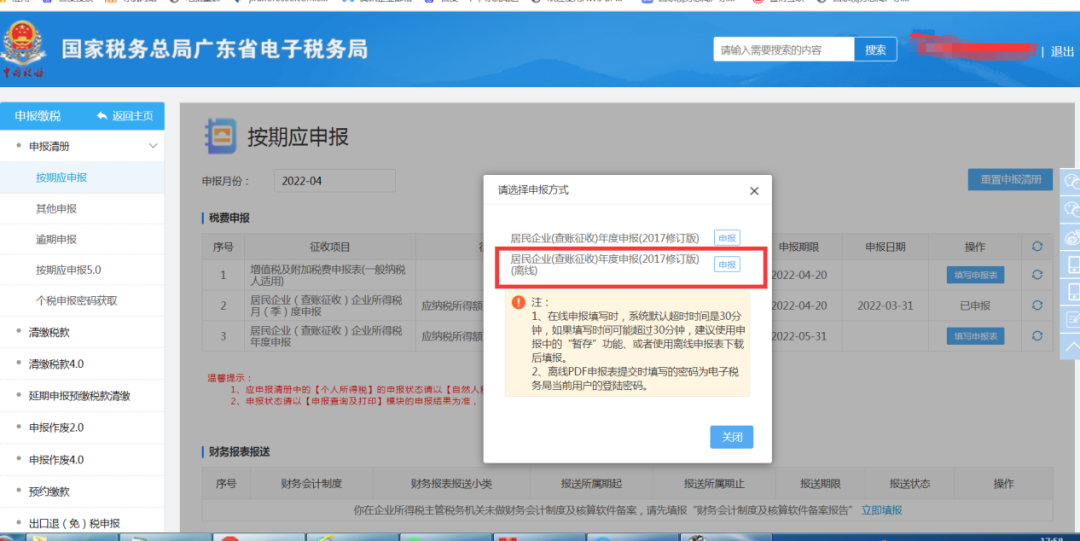This screenshot has height=541, width=1080.
Task: Open the 其他申报 sidebar entry
Action: (56, 208)
